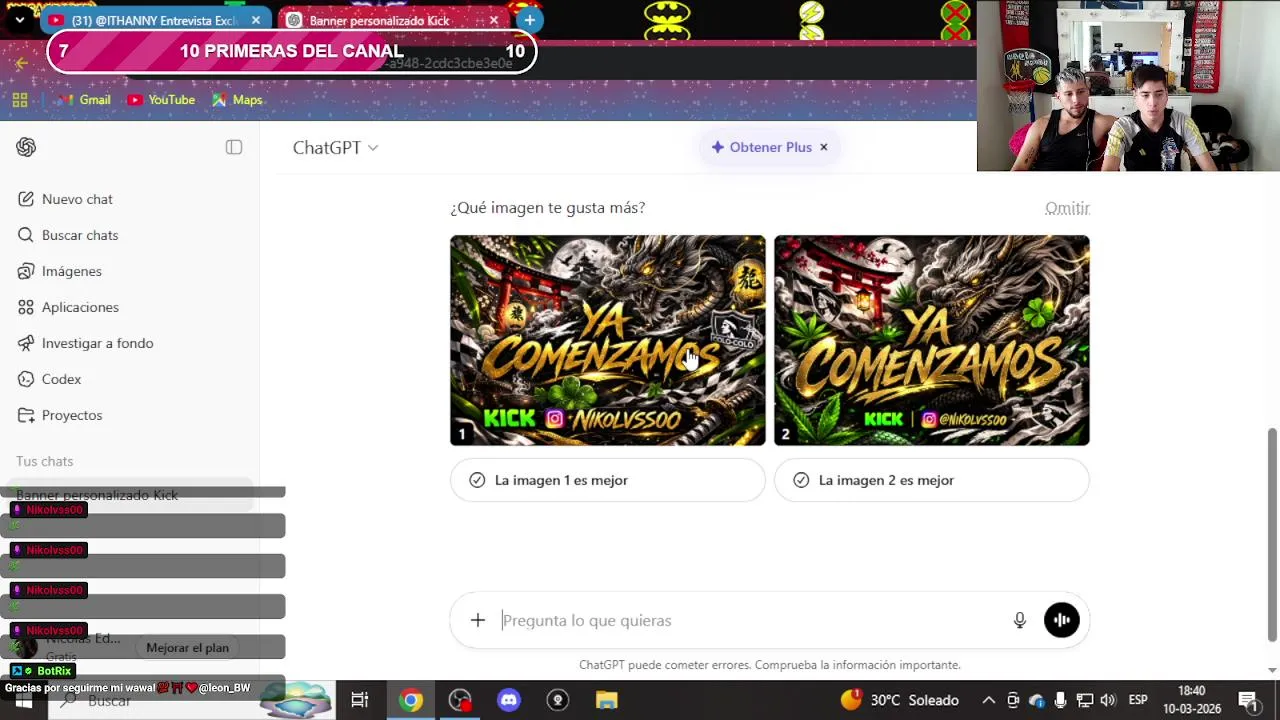Open Discord from the taskbar
The height and width of the screenshot is (720, 1280).
point(509,700)
